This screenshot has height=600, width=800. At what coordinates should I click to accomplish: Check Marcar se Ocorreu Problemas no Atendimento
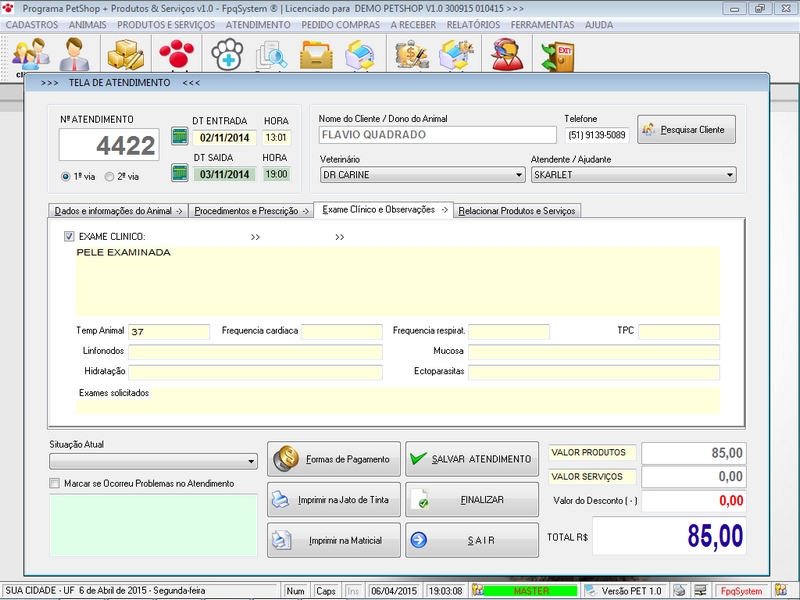click(55, 483)
